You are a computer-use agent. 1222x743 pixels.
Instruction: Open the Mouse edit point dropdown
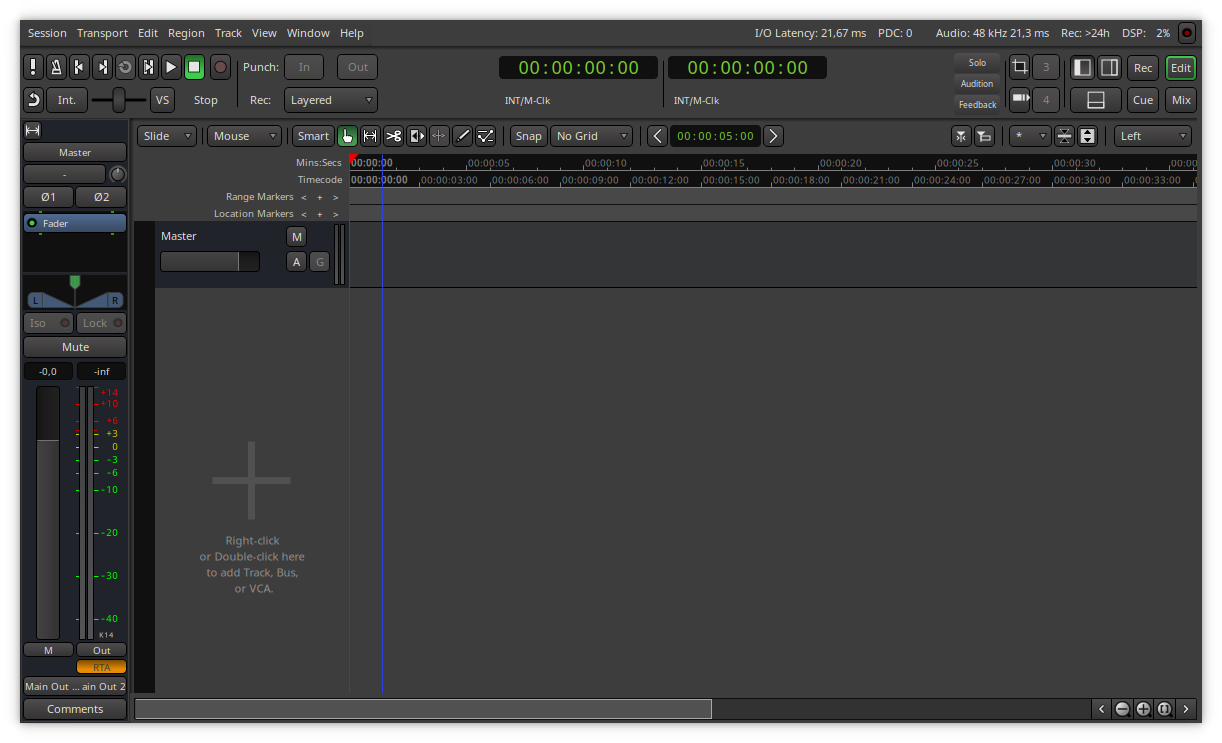point(245,136)
